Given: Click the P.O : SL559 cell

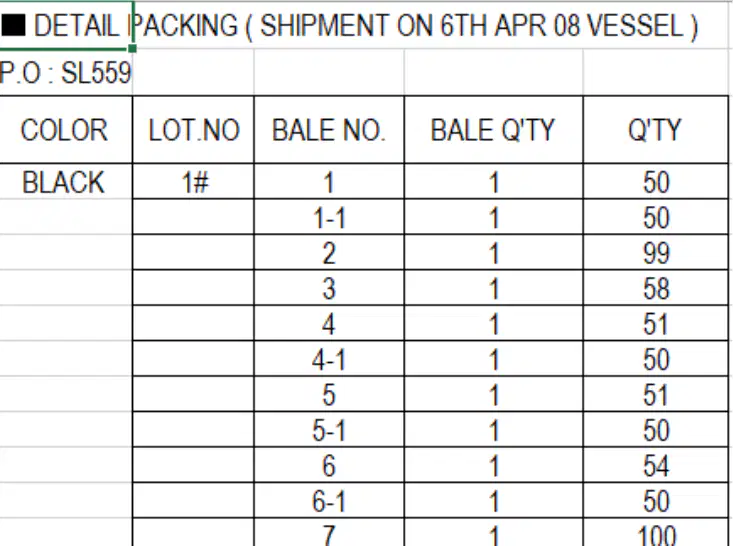Looking at the screenshot, I should 66,73.
